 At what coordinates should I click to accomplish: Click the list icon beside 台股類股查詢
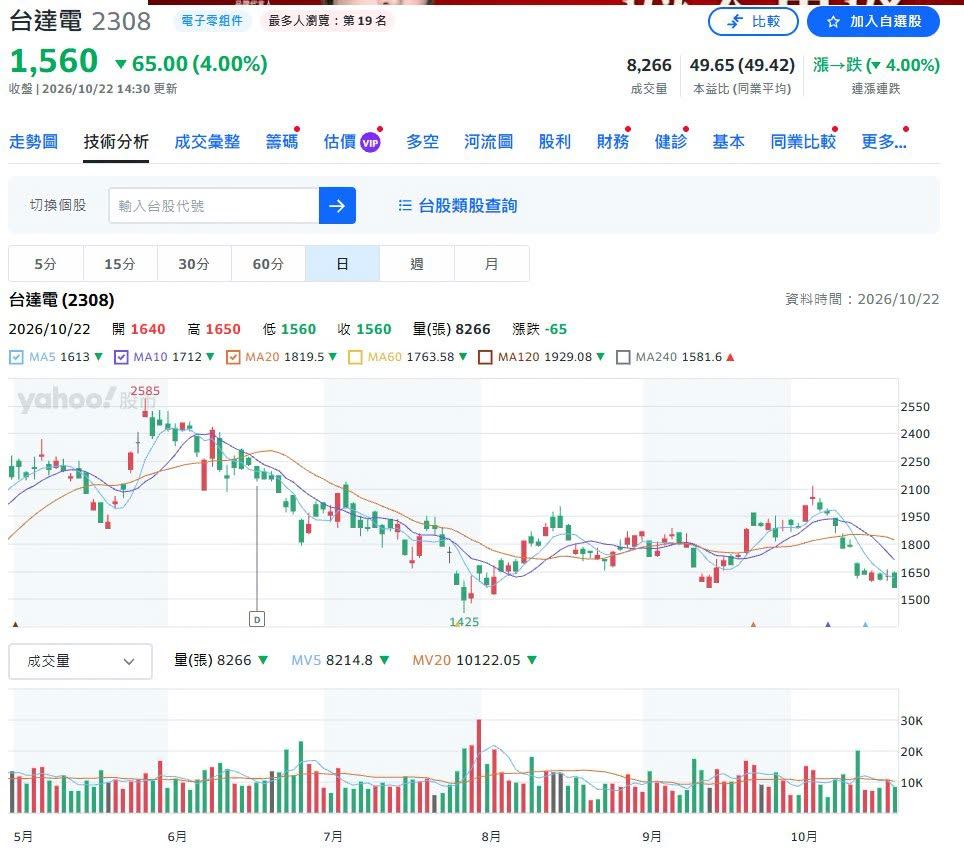click(x=405, y=205)
